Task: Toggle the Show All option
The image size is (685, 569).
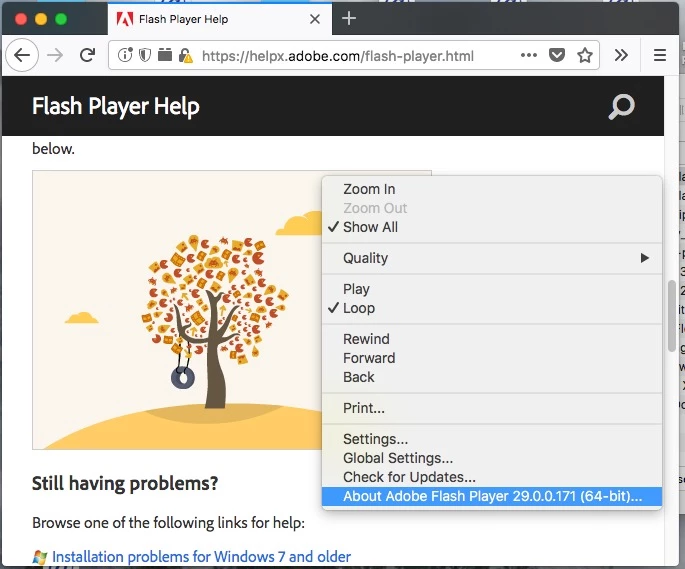Action: coord(492,227)
